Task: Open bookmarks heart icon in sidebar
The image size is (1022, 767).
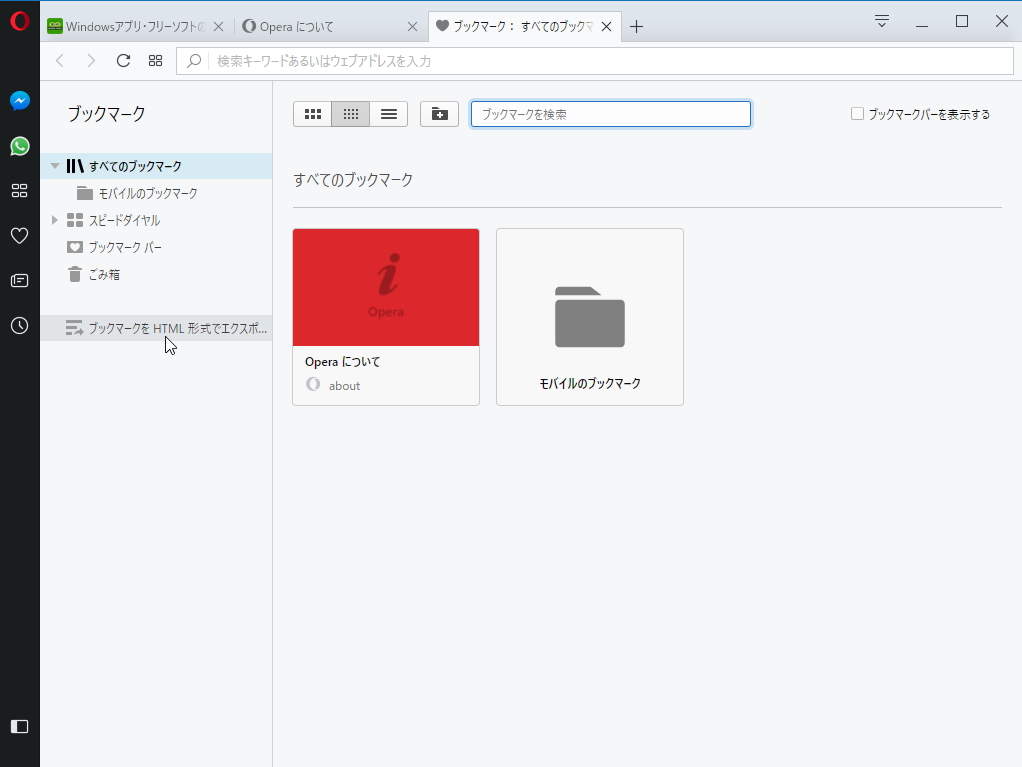Action: click(x=20, y=235)
